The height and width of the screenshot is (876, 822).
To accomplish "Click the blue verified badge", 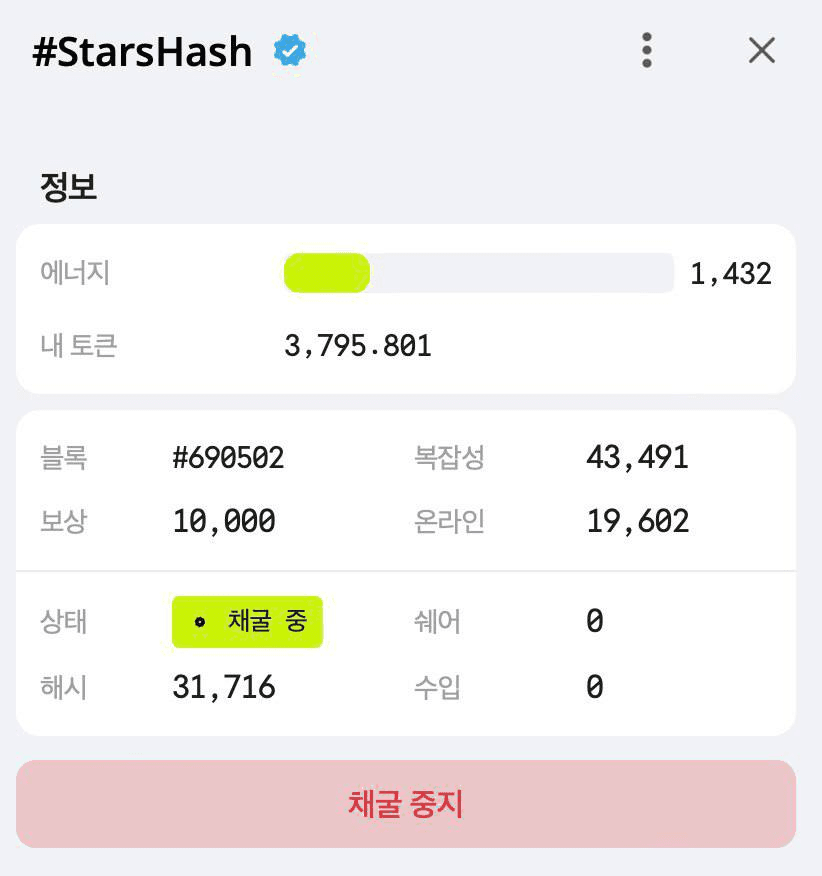I will click(x=289, y=50).
